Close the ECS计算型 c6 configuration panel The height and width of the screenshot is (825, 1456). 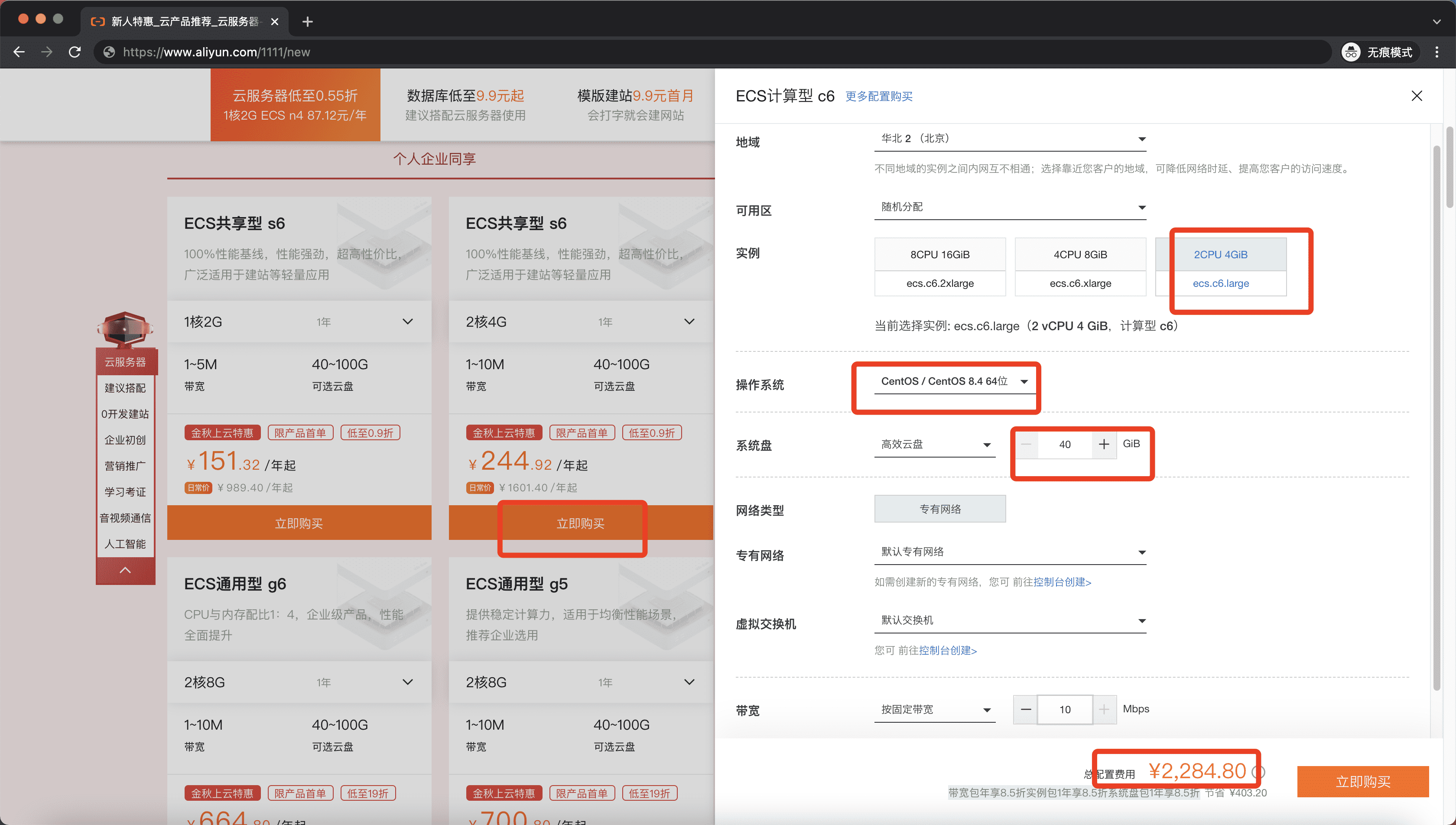click(1417, 96)
